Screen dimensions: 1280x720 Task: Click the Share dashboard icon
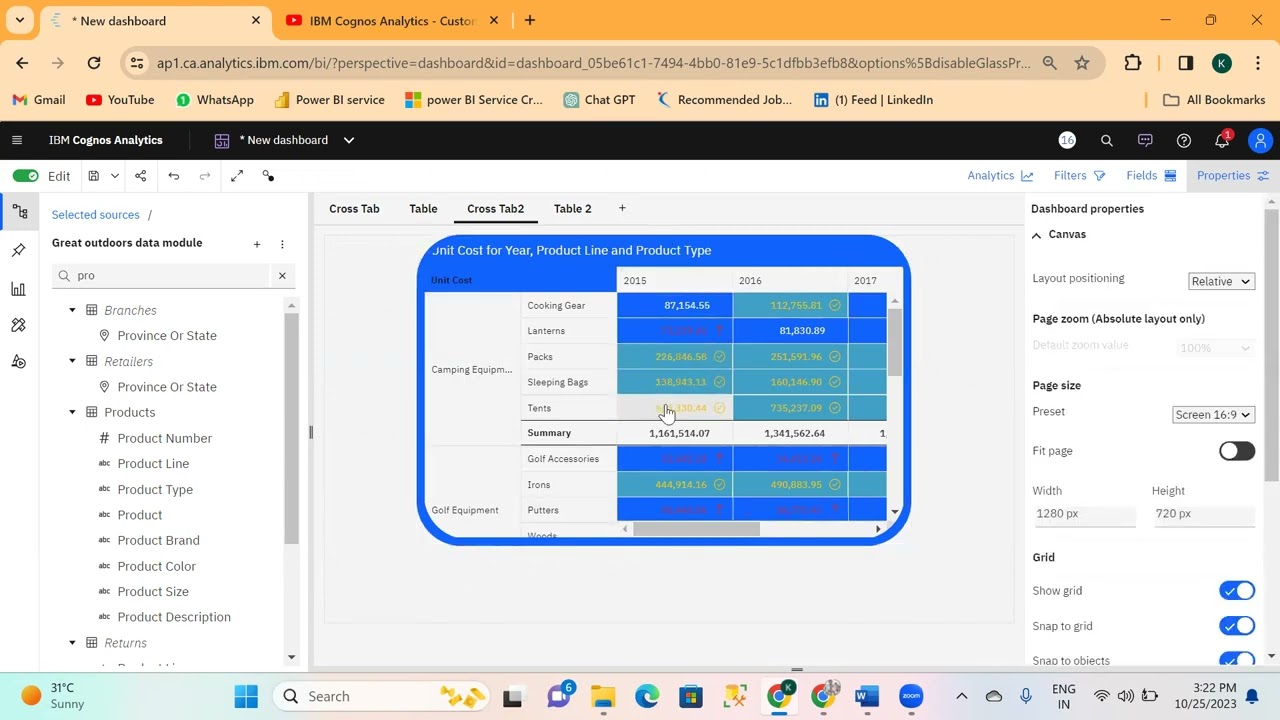141,176
